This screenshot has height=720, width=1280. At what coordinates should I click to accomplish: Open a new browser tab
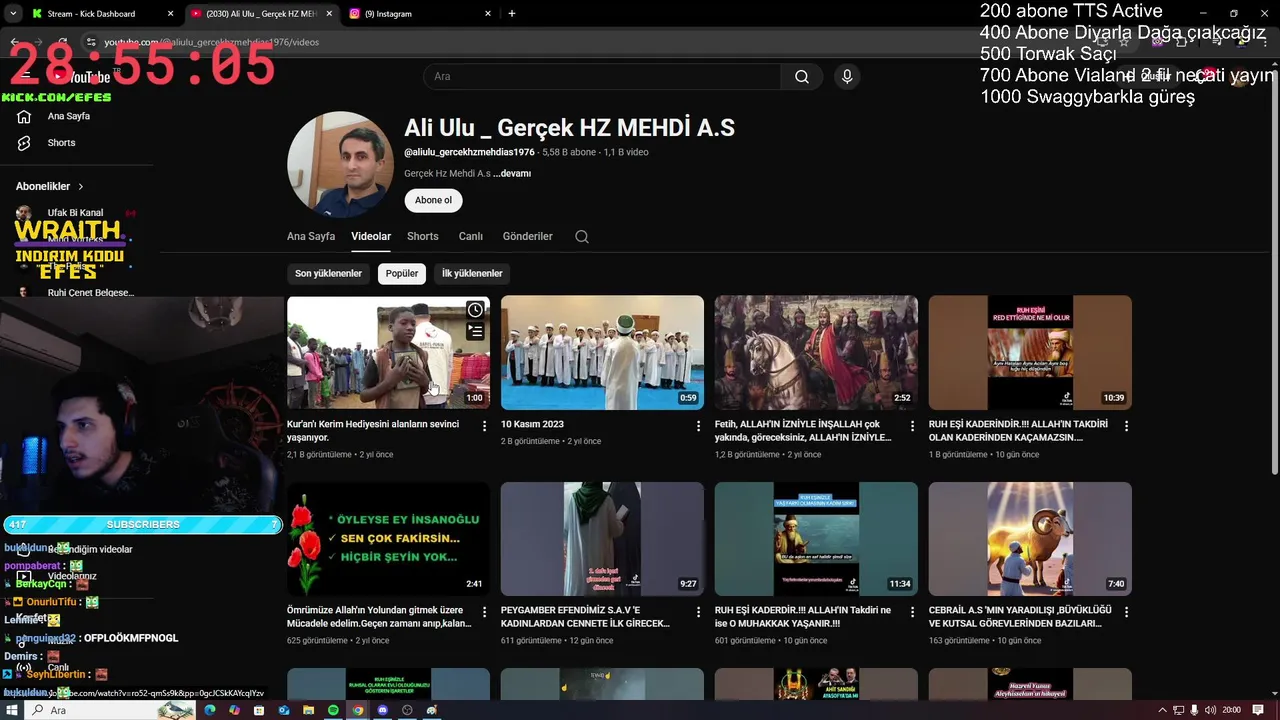(x=512, y=14)
